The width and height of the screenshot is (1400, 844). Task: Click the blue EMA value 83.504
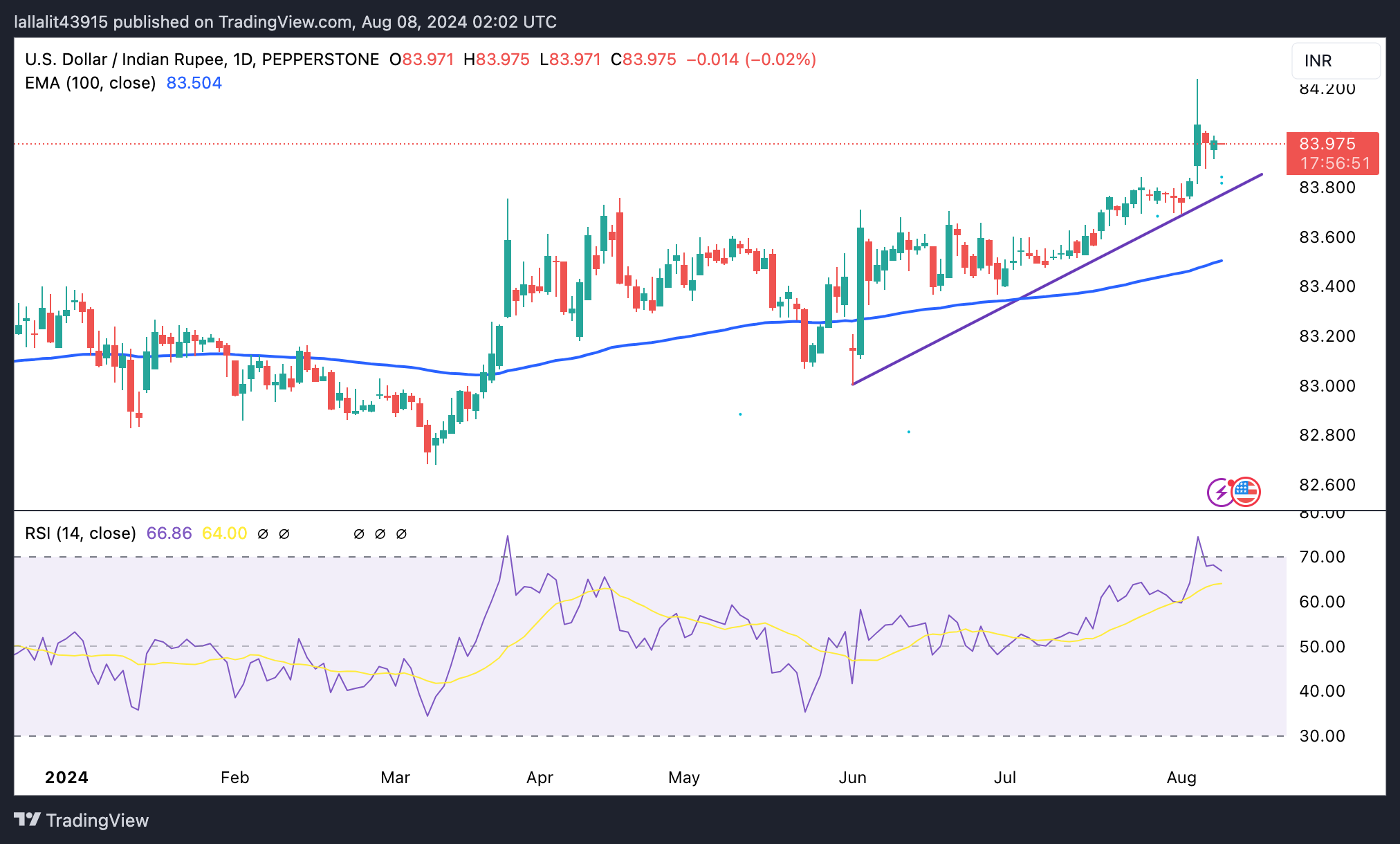tap(194, 83)
